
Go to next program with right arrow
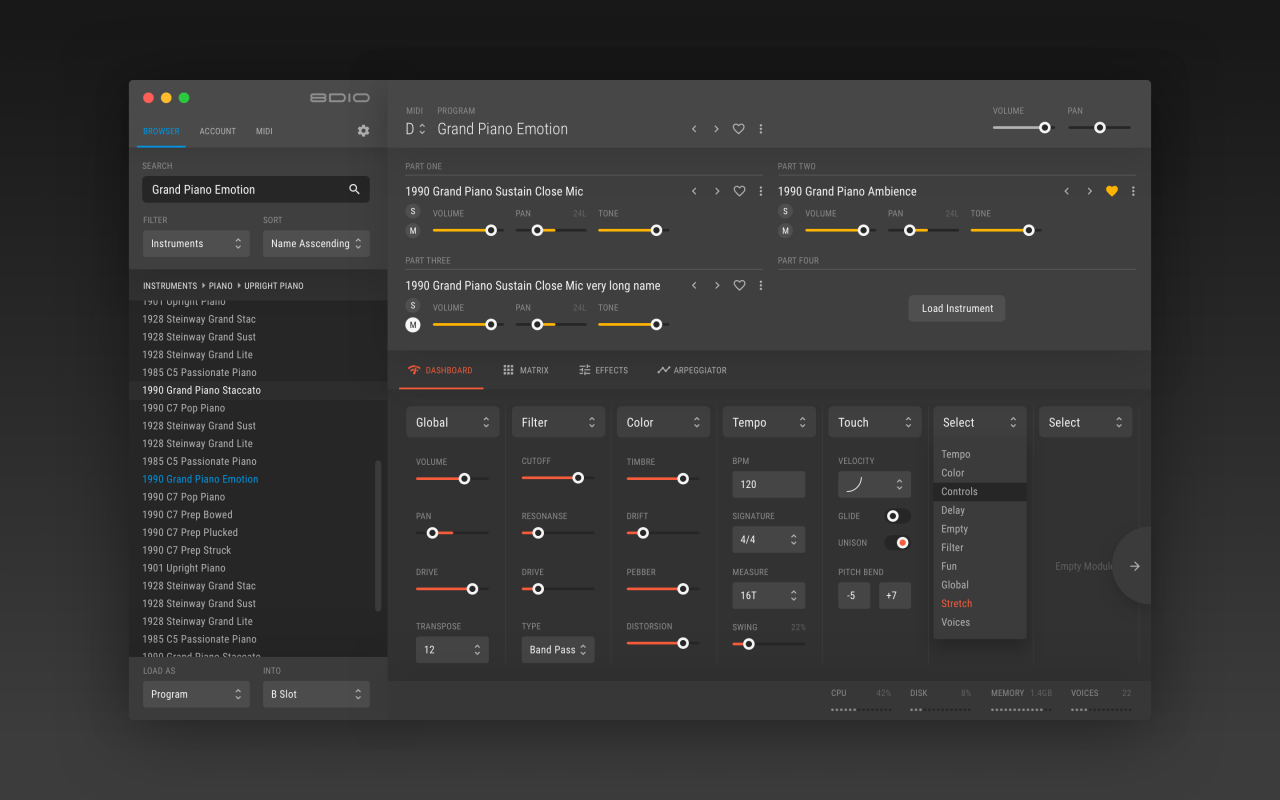[716, 129]
